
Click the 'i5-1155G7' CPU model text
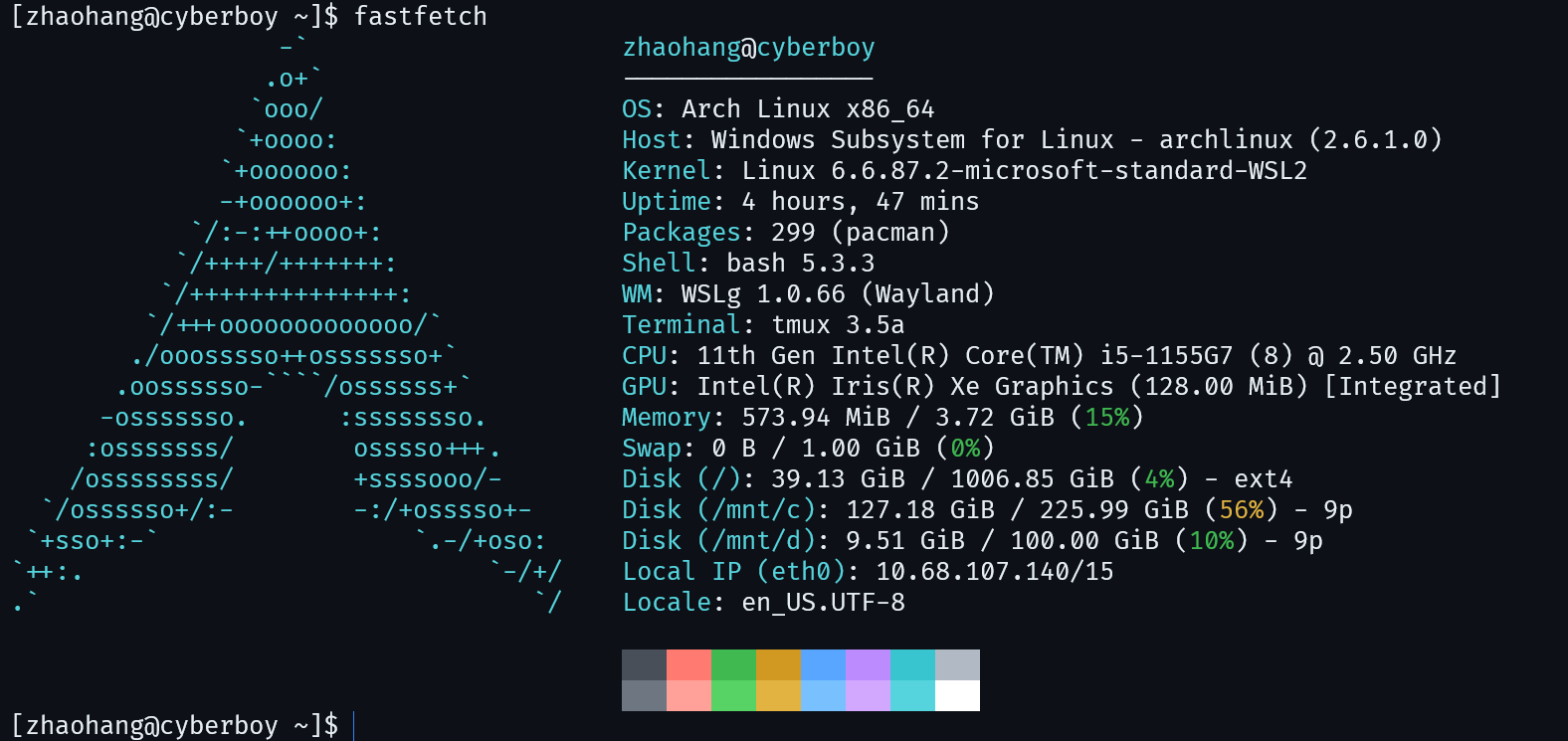coord(1166,356)
